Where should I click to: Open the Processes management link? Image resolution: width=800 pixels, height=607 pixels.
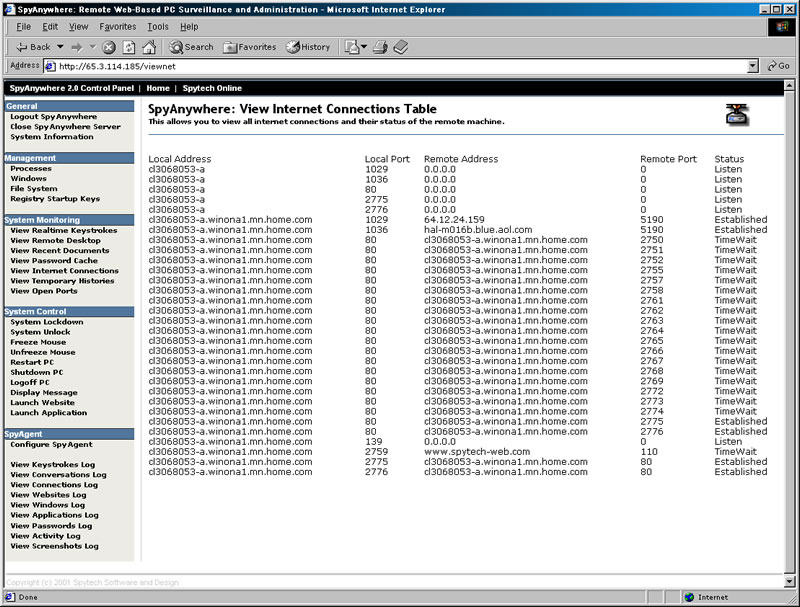coord(31,168)
